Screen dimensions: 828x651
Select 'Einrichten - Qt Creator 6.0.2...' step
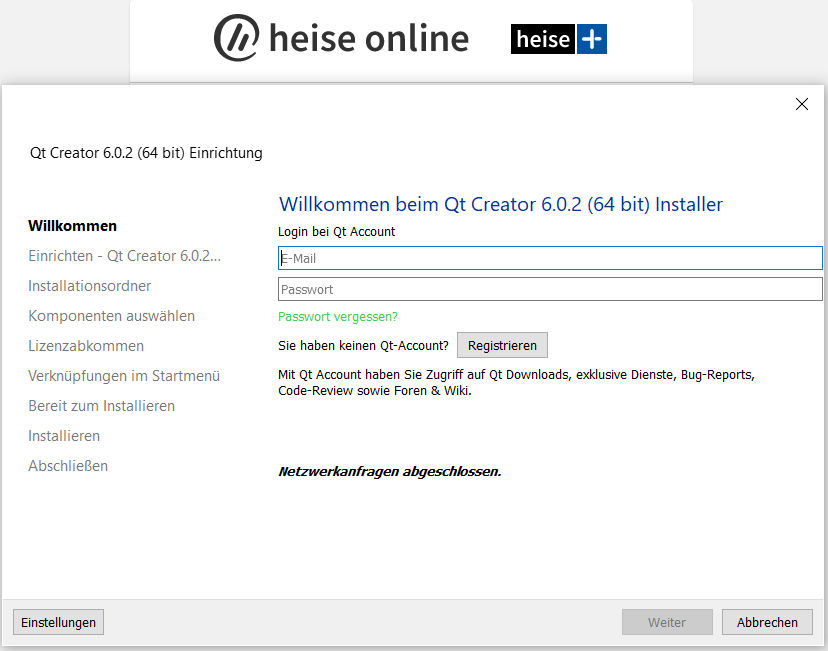coord(125,256)
